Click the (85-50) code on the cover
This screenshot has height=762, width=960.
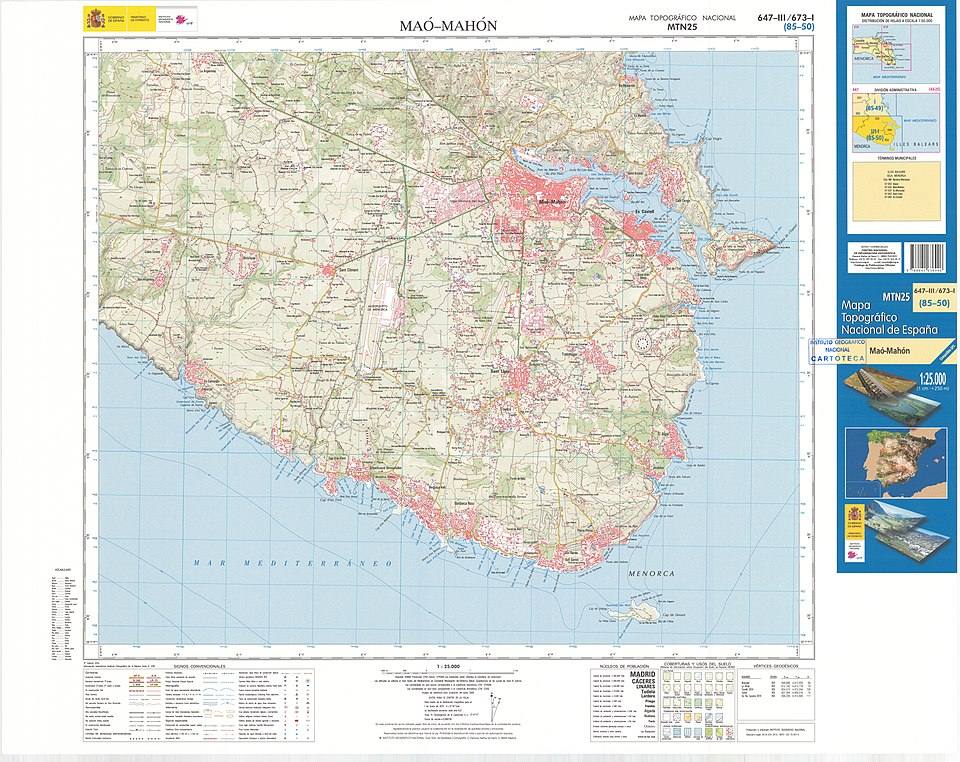click(x=935, y=303)
